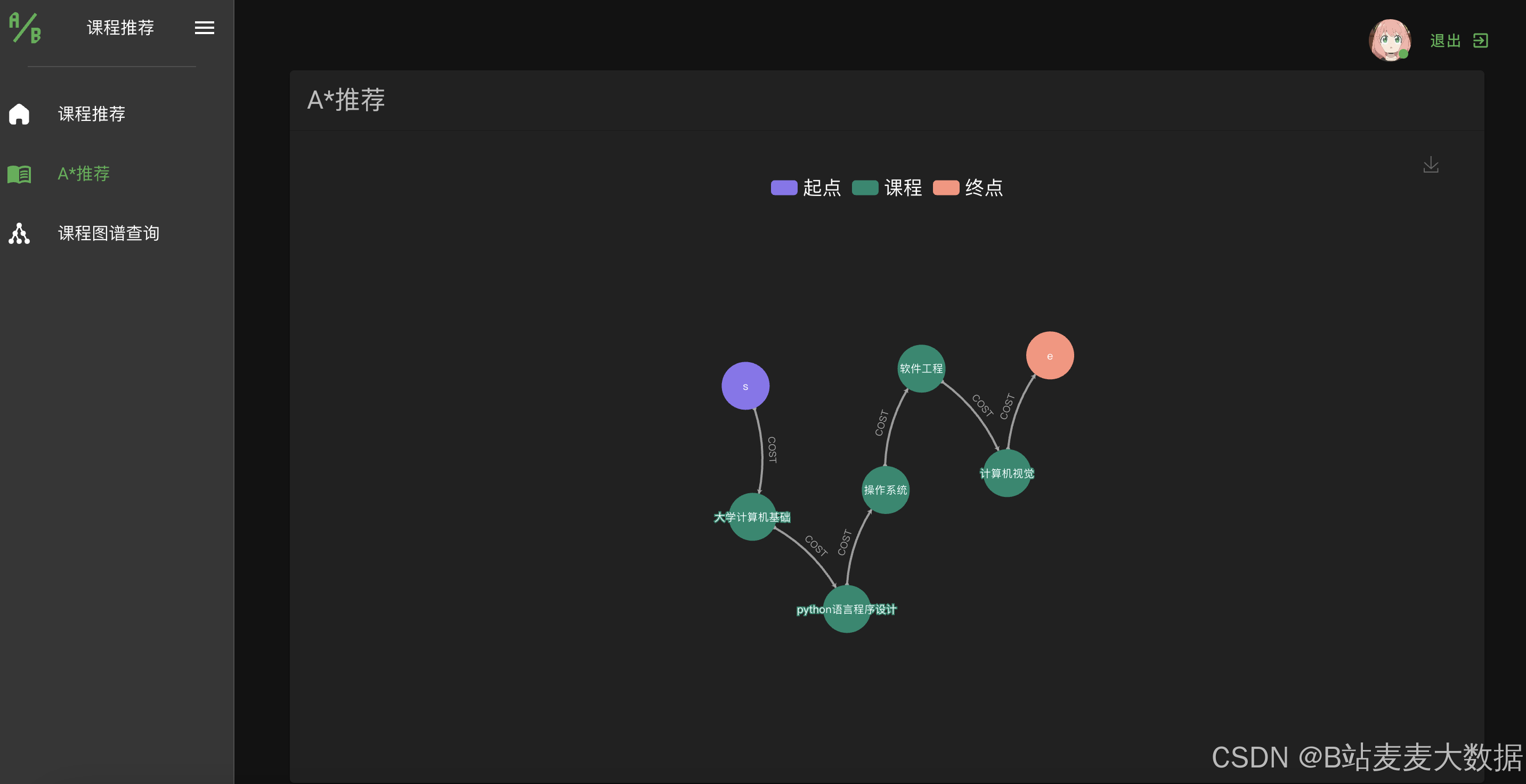
Task: Download the chart as image
Action: tap(1431, 165)
